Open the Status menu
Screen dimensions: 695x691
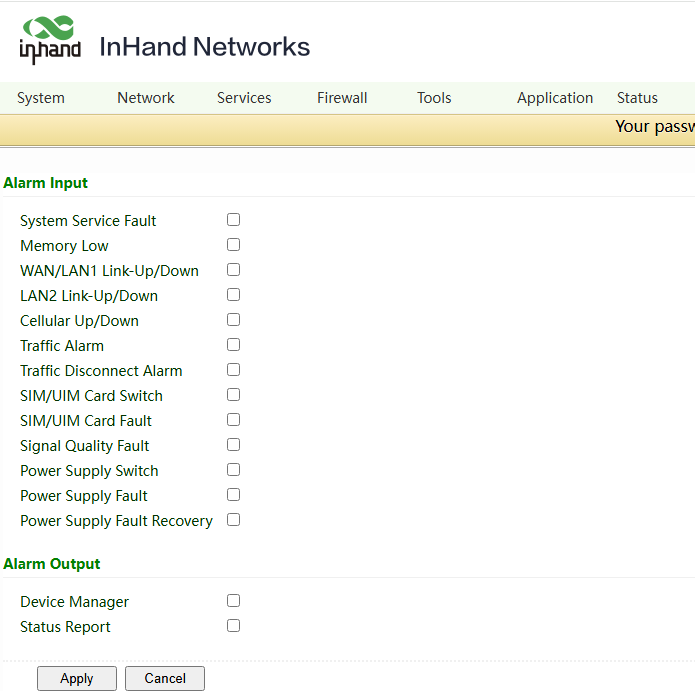coord(637,98)
